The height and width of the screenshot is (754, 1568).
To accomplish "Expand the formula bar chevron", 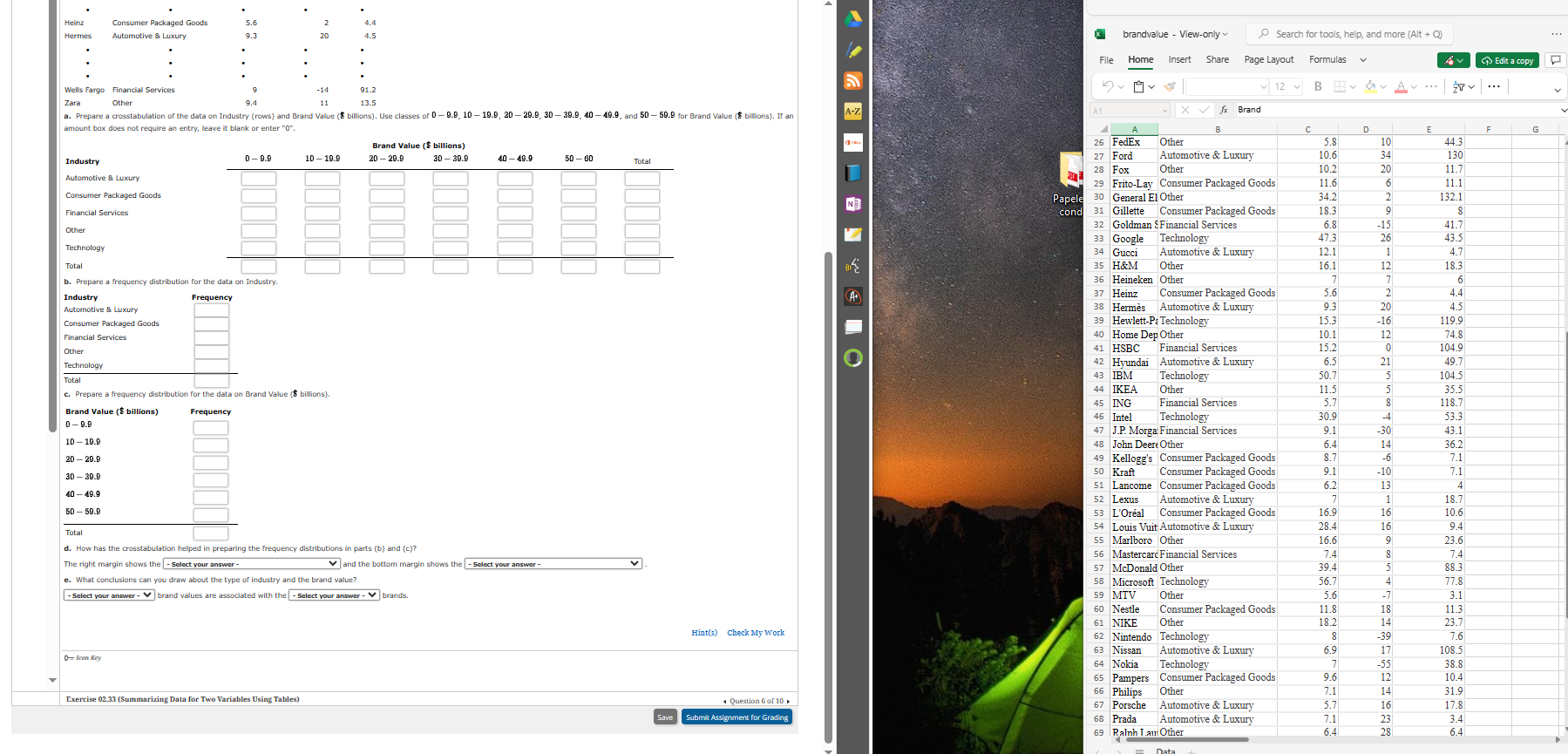I will tap(1563, 110).
